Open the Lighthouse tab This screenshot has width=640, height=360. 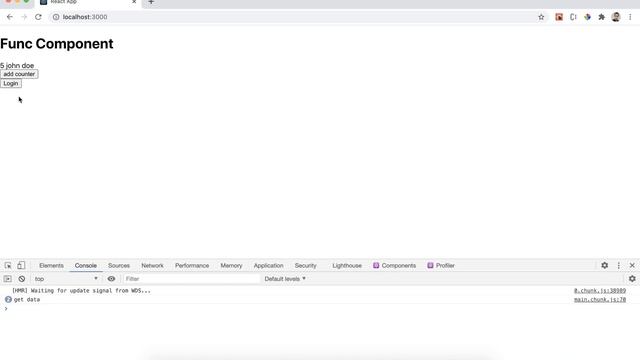(x=347, y=265)
